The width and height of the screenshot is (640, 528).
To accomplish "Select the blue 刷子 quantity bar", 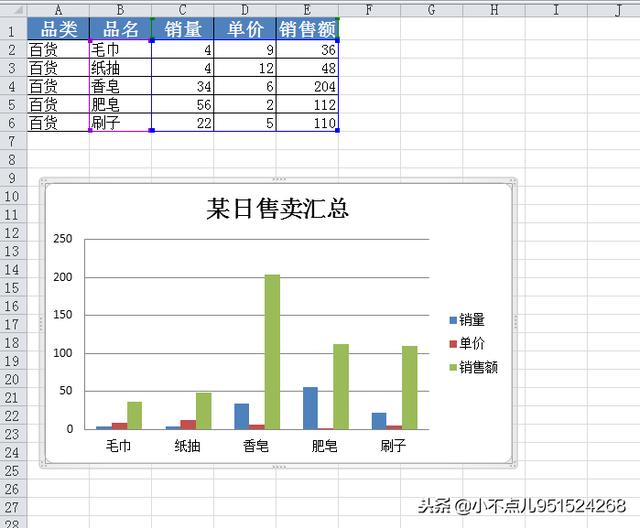I will coord(379,421).
